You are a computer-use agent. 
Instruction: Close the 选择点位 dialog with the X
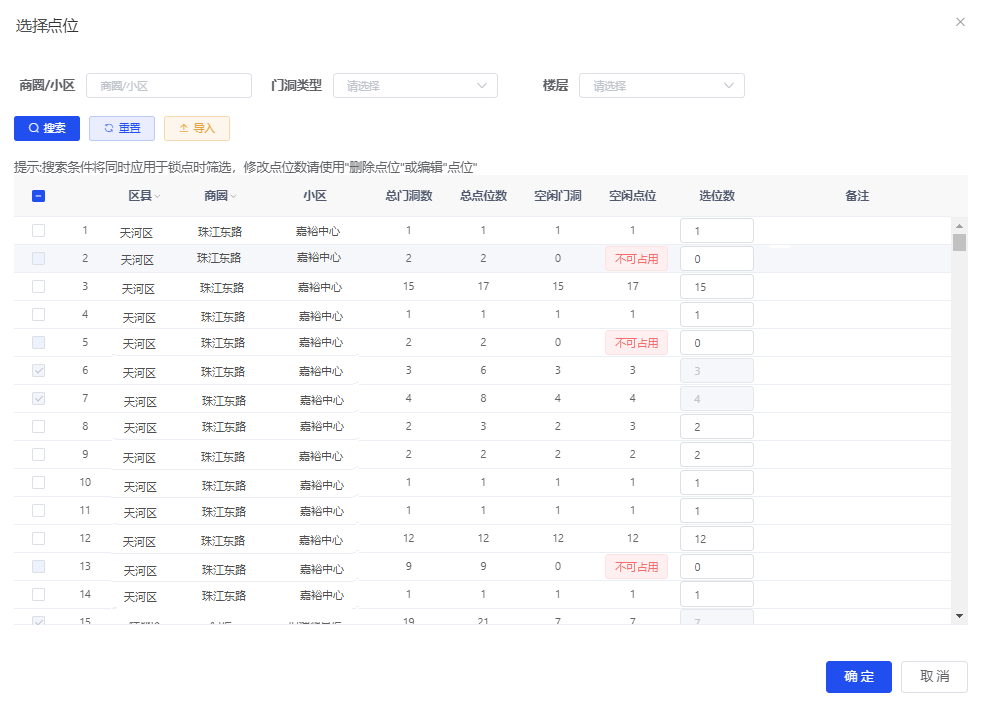(x=960, y=22)
